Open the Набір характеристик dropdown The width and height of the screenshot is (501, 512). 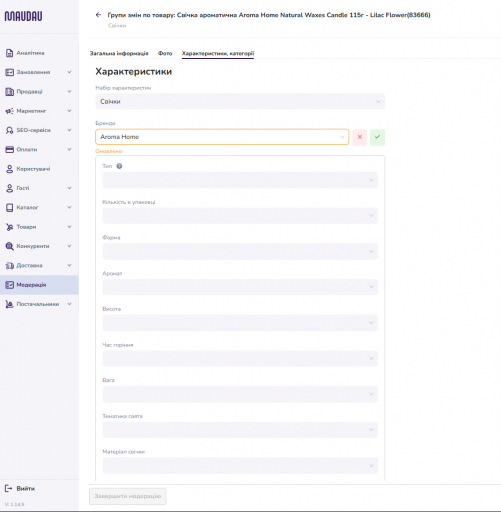click(240, 101)
